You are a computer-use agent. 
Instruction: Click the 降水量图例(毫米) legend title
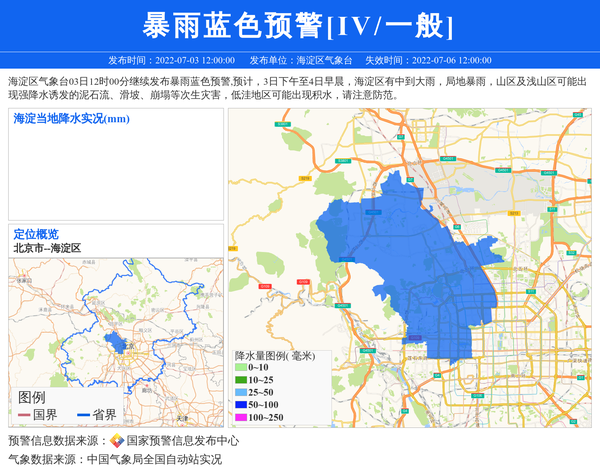pos(275,356)
